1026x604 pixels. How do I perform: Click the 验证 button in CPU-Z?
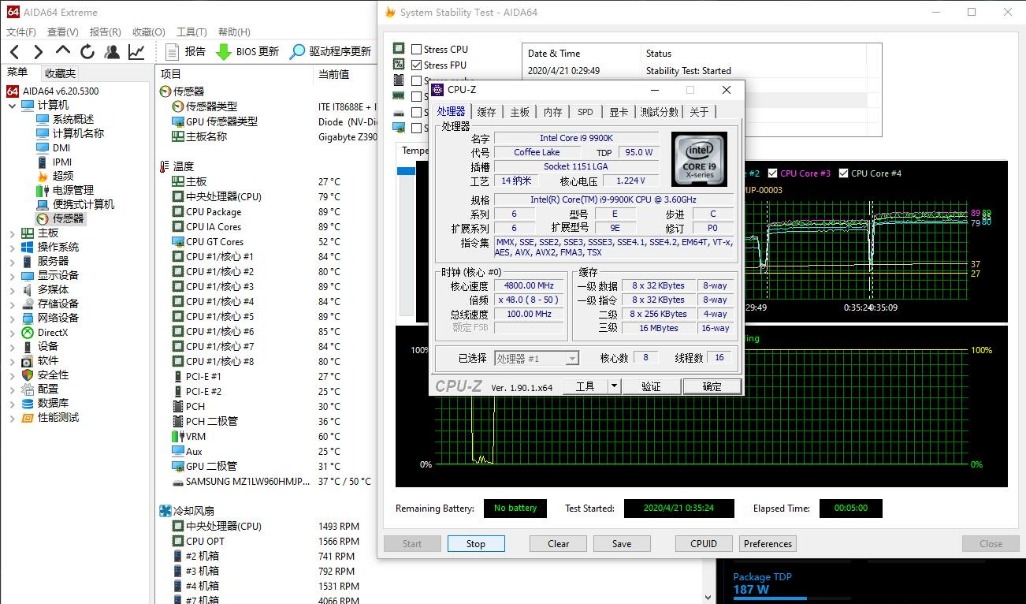click(652, 385)
